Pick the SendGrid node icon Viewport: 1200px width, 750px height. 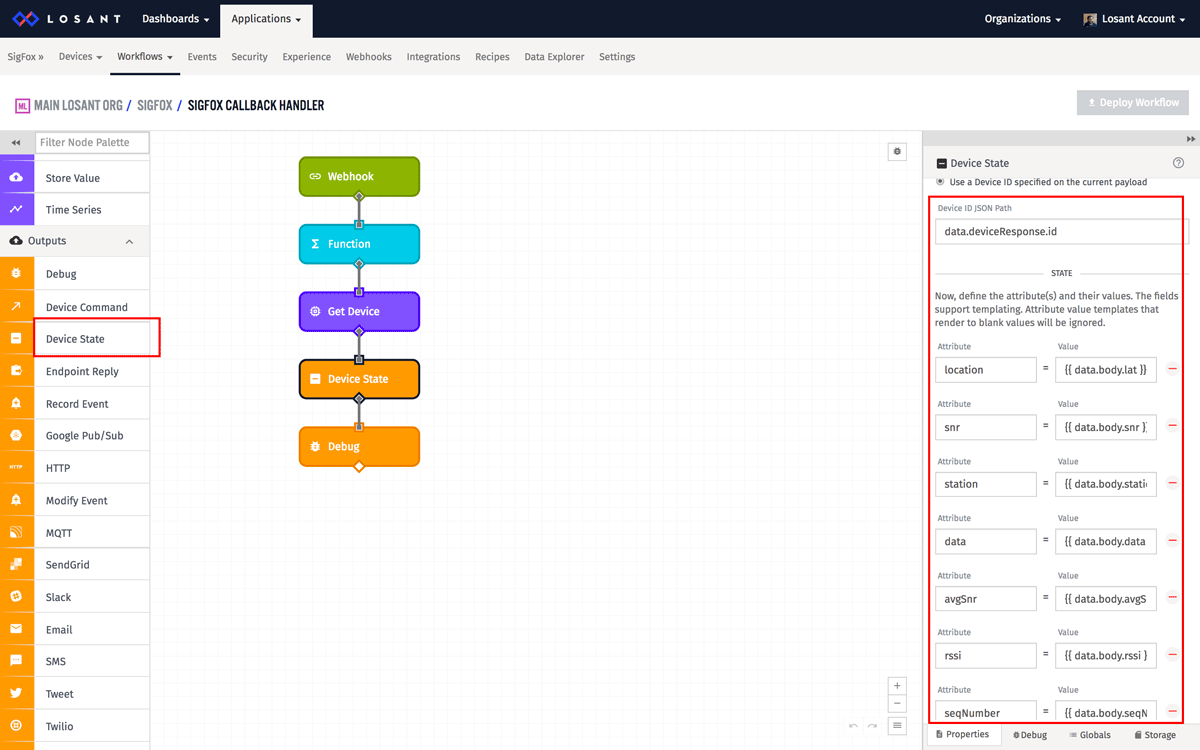click(16, 565)
